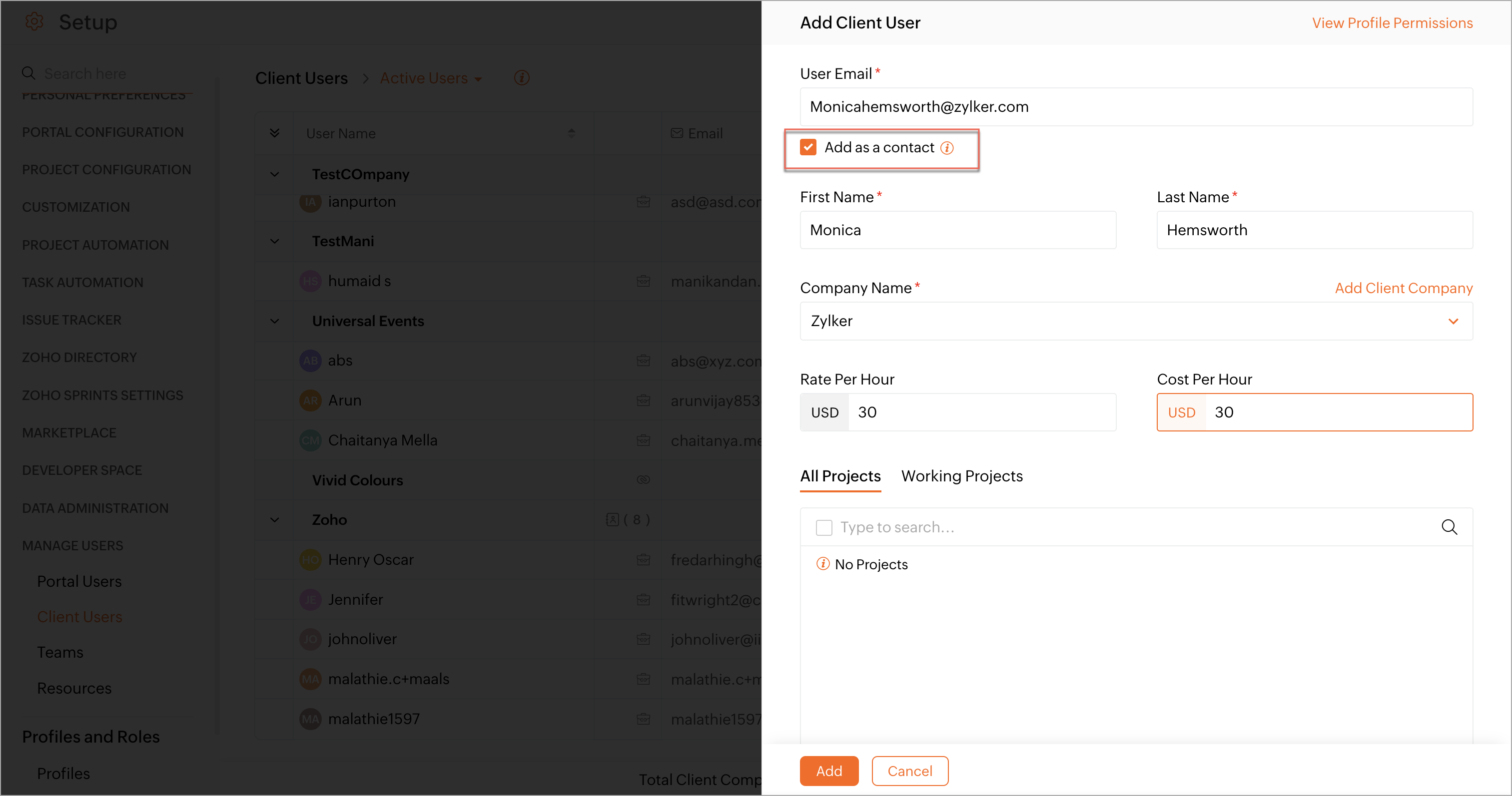Click expand-all double chevron in table header
Viewport: 1512px width, 796px height.
(274, 133)
